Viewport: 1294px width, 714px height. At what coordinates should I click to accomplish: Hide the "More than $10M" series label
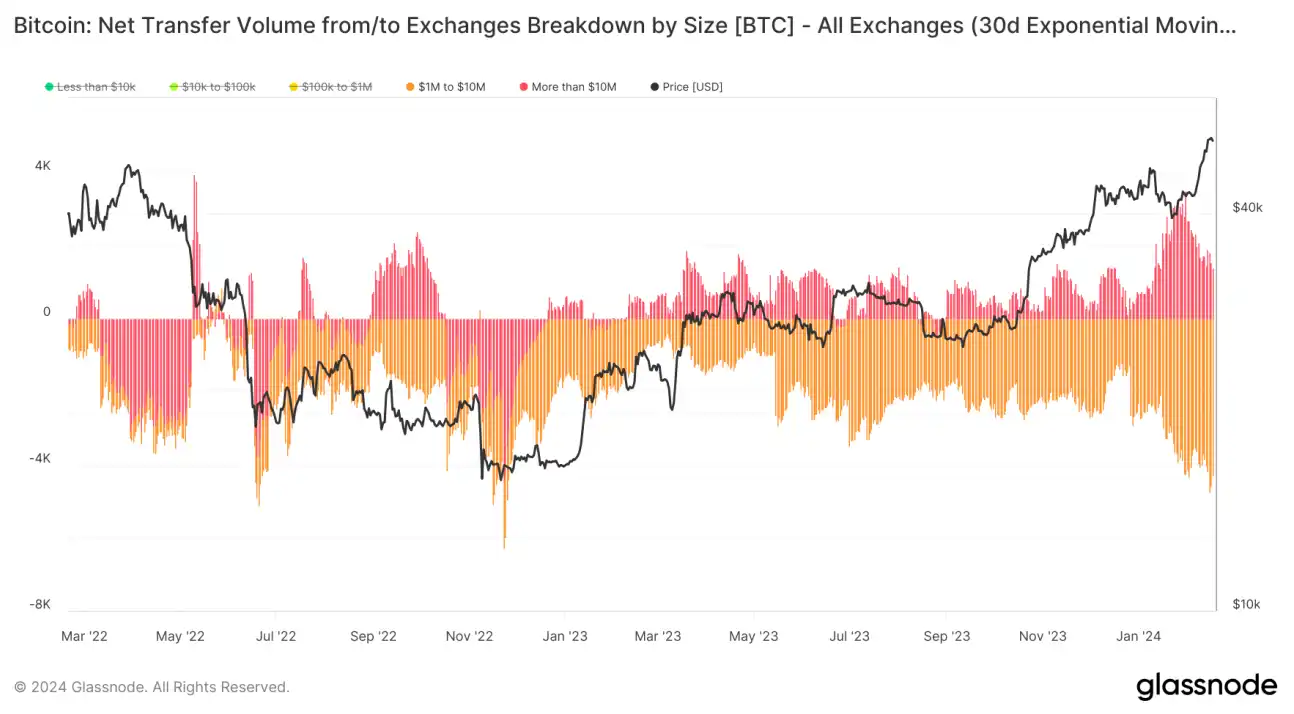pyautogui.click(x=574, y=87)
